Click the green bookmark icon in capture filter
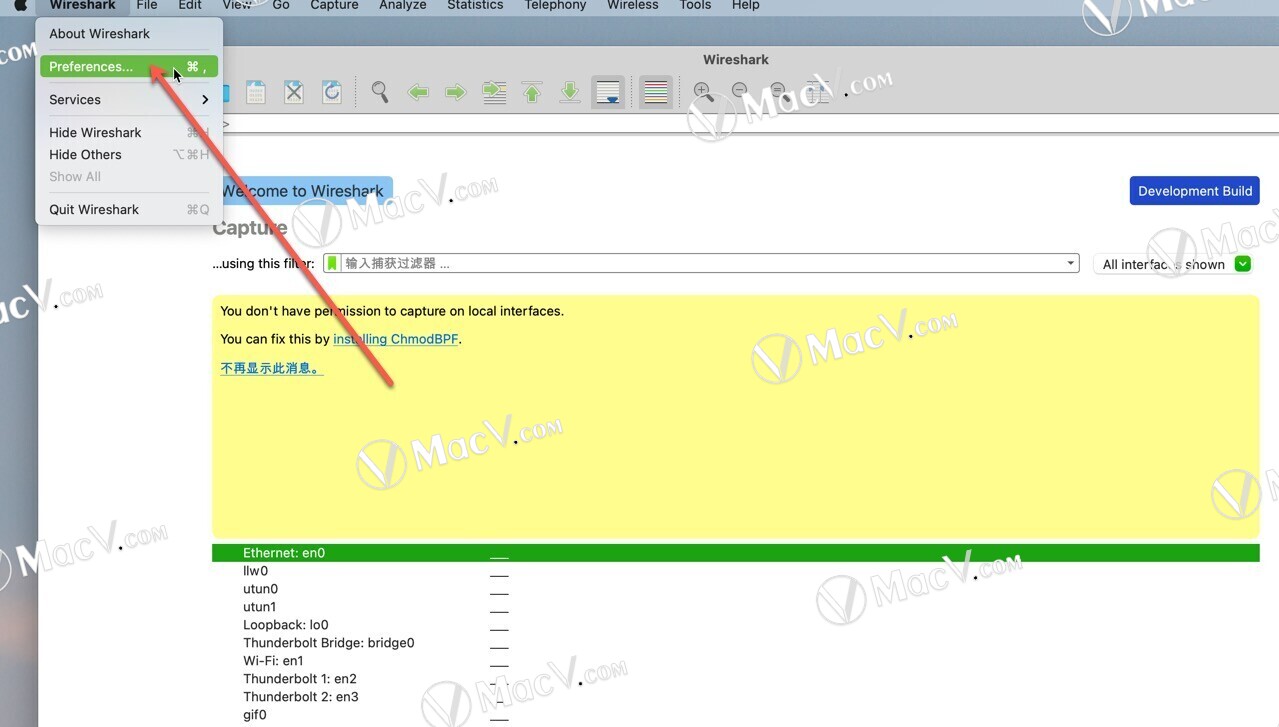This screenshot has width=1279, height=727. (x=332, y=264)
